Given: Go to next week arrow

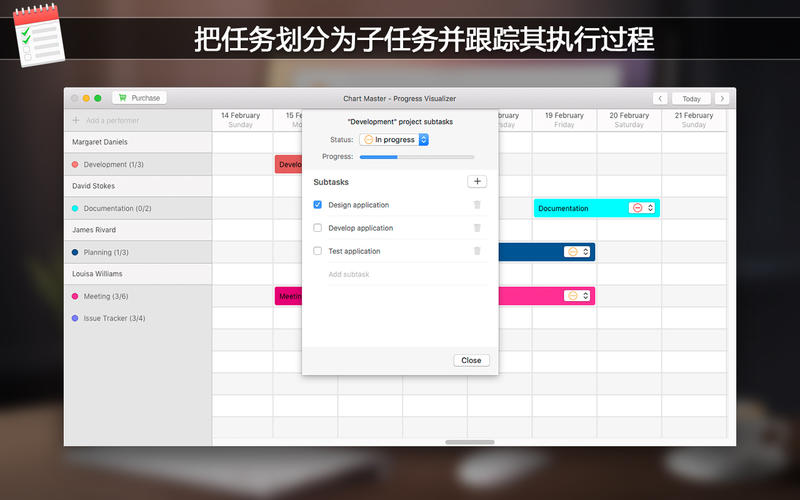Looking at the screenshot, I should click(x=722, y=98).
